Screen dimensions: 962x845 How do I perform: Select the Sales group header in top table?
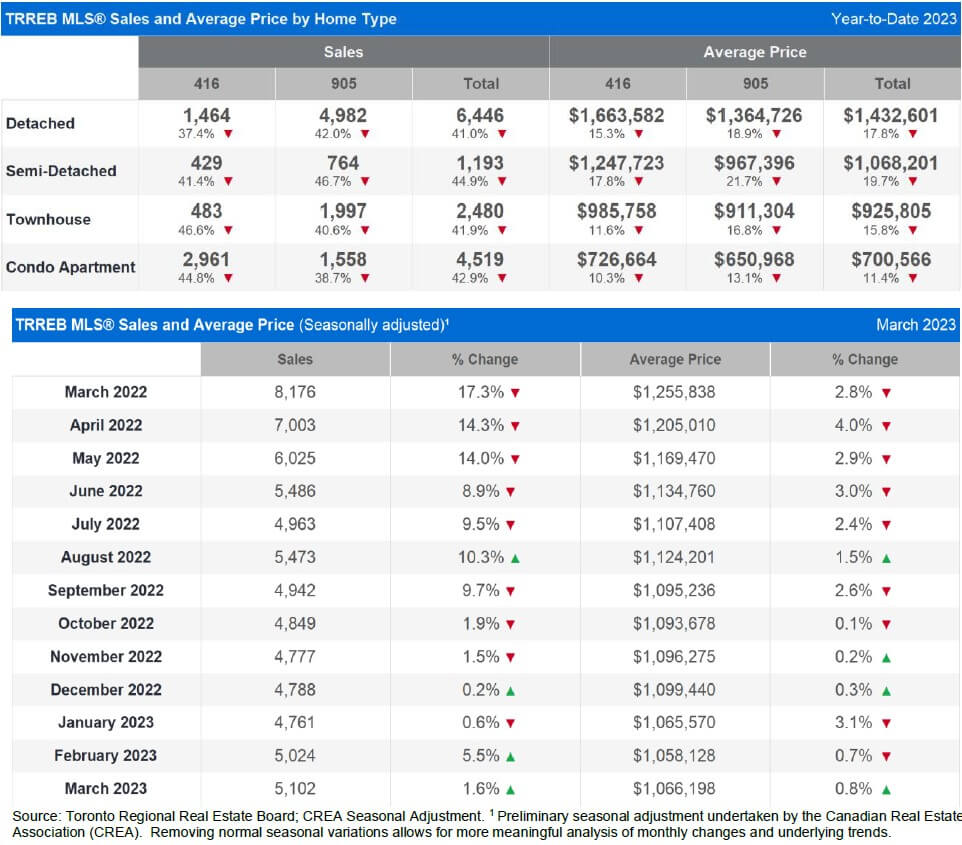point(344,52)
